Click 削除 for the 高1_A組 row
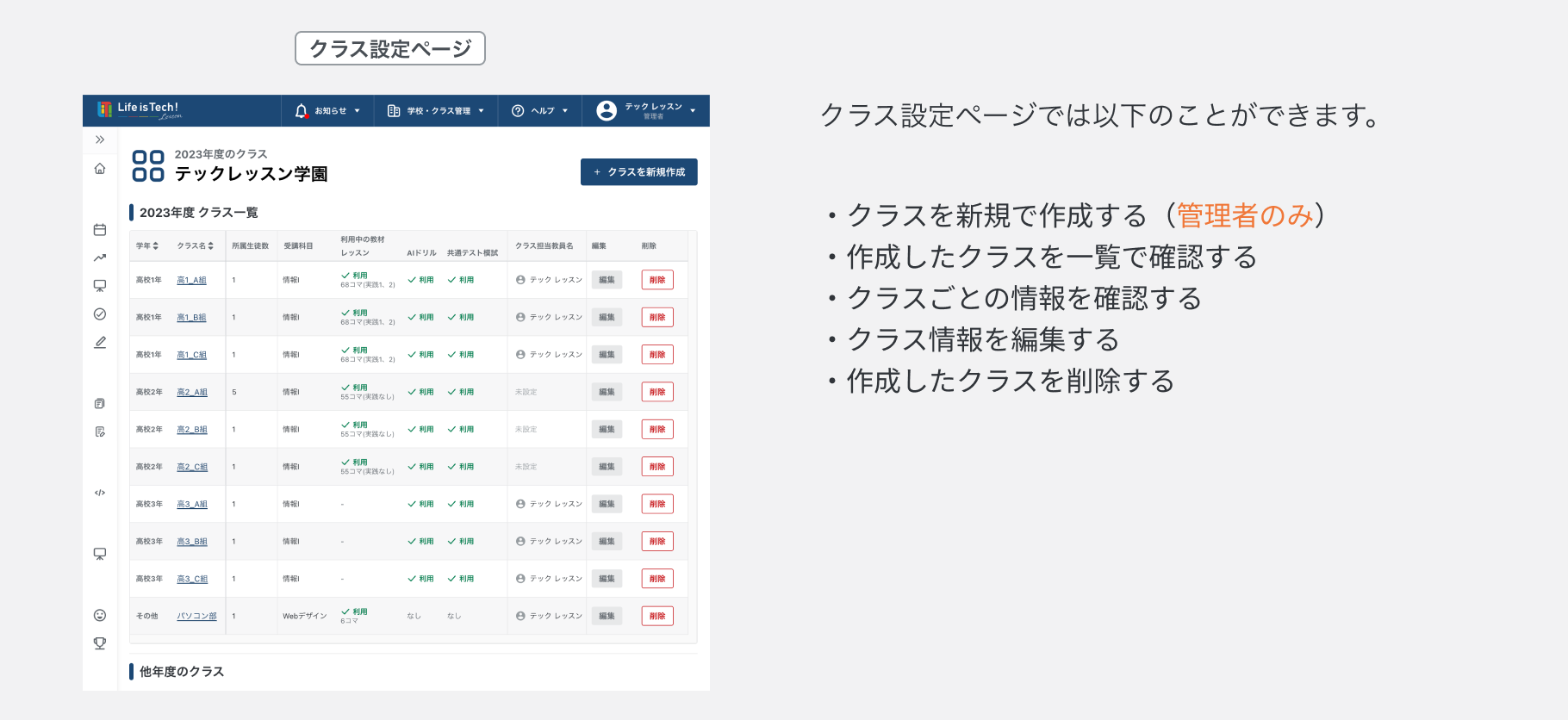The height and width of the screenshot is (720, 1568). (x=657, y=280)
